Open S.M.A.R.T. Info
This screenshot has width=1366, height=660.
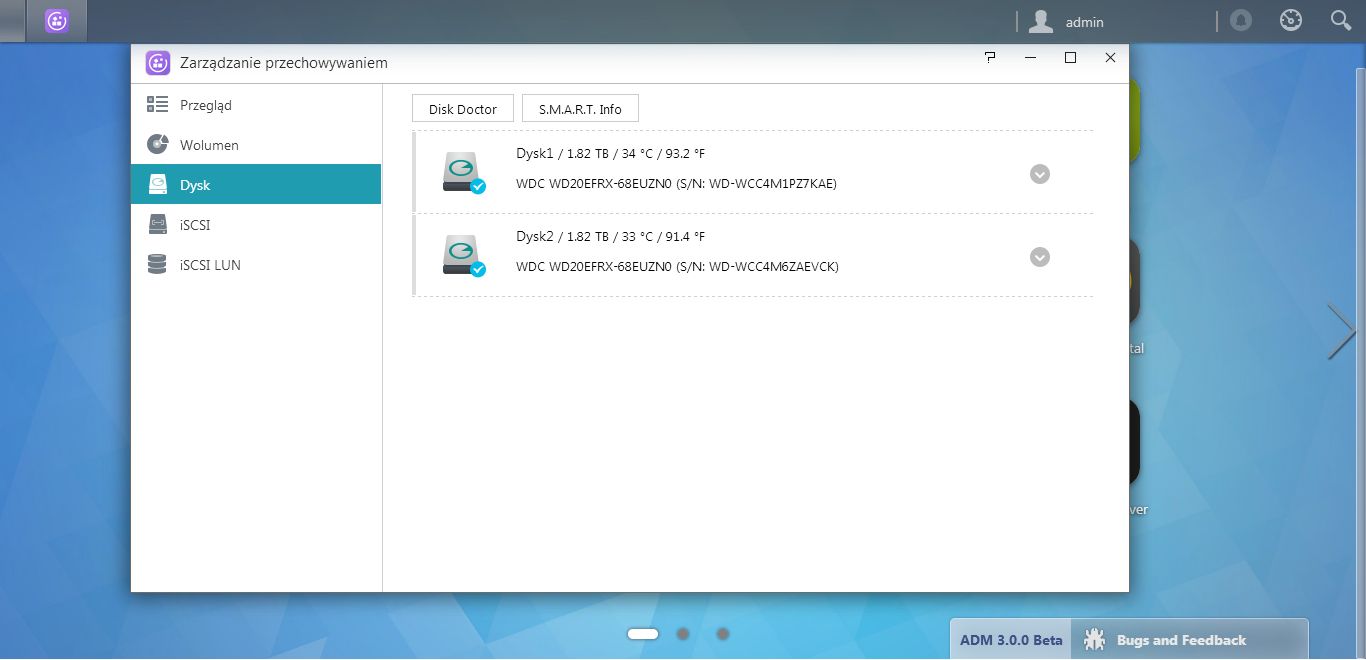pos(580,109)
